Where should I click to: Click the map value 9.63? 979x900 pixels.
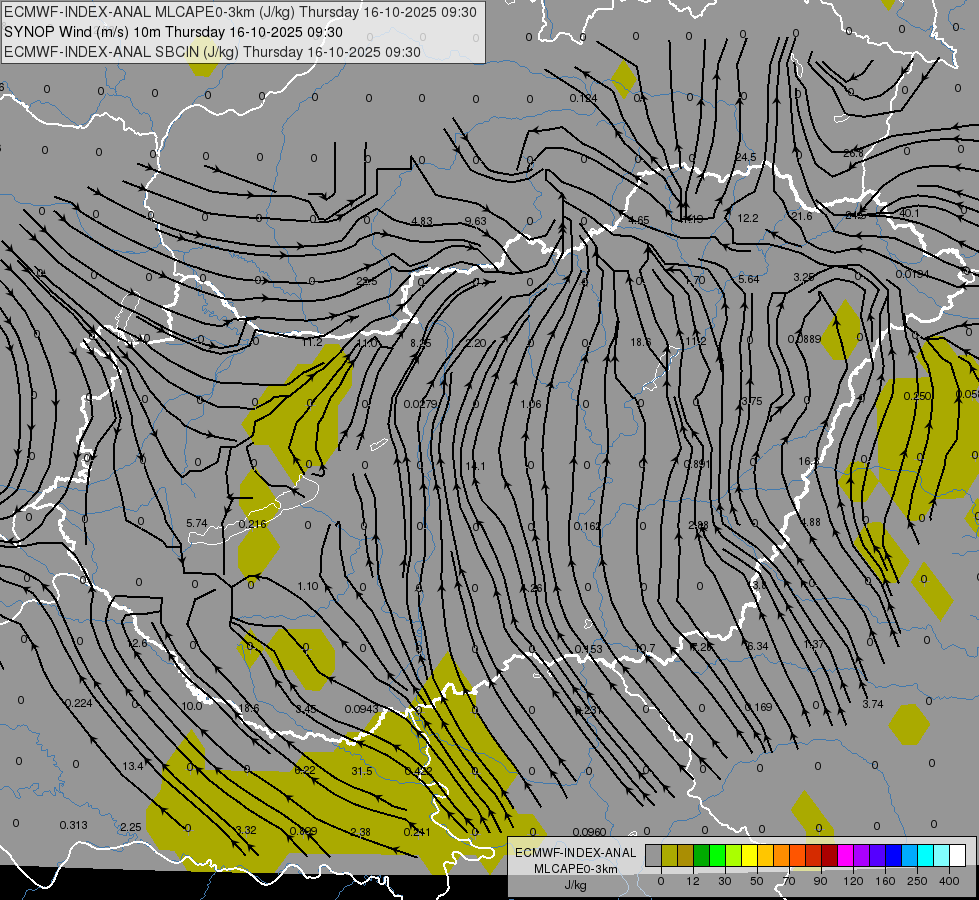(476, 221)
